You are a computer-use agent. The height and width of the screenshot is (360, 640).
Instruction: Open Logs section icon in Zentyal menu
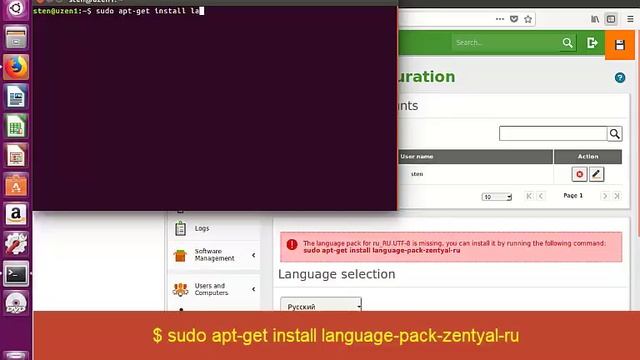coord(180,229)
